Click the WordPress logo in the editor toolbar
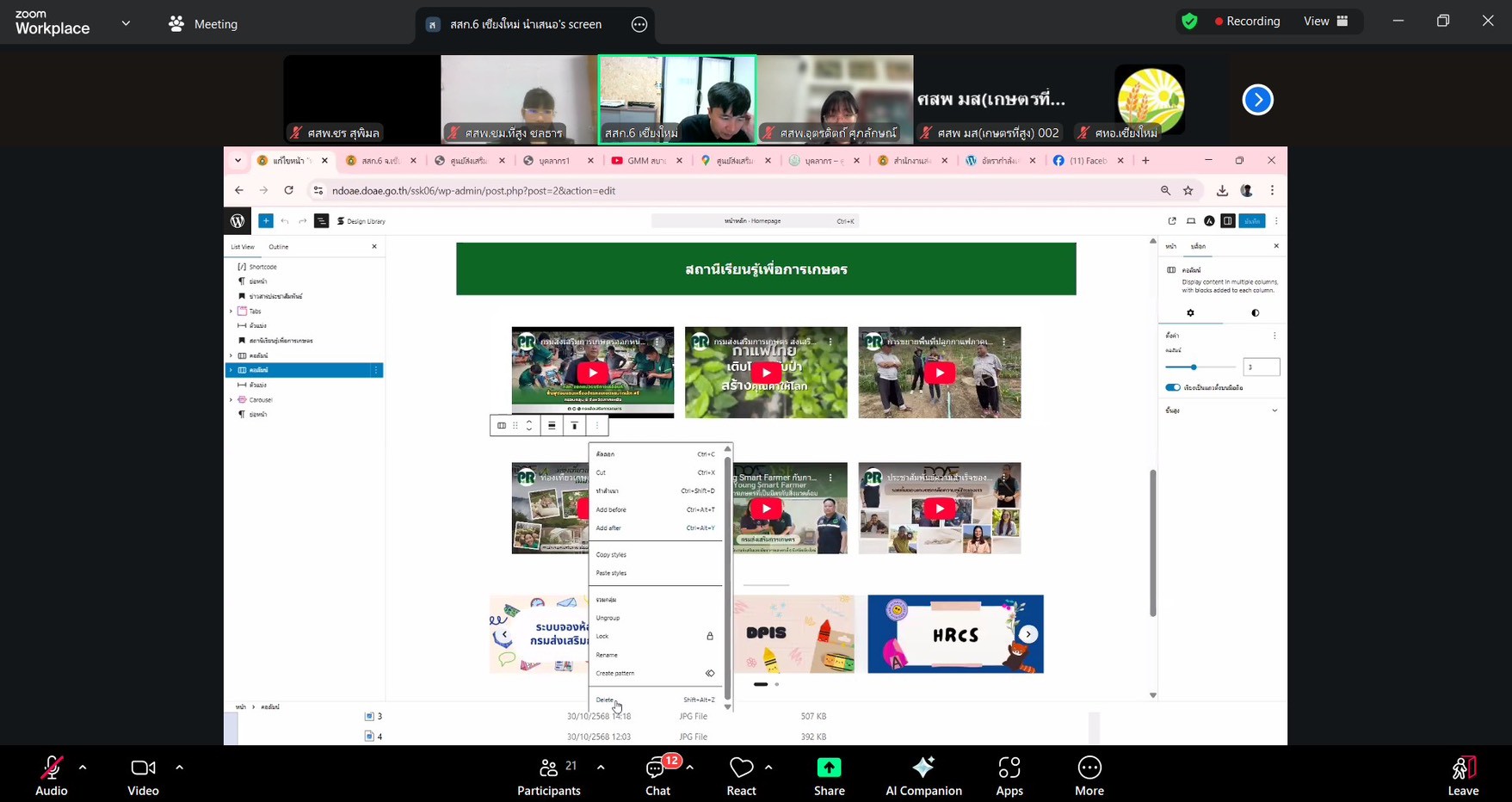This screenshot has width=1512, height=802. click(x=237, y=221)
